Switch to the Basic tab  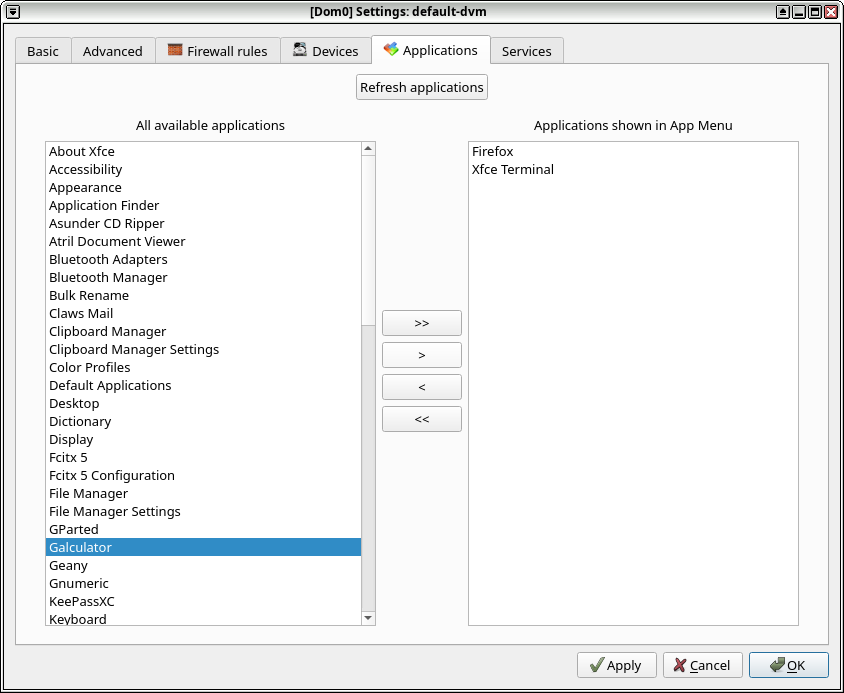pyautogui.click(x=43, y=51)
